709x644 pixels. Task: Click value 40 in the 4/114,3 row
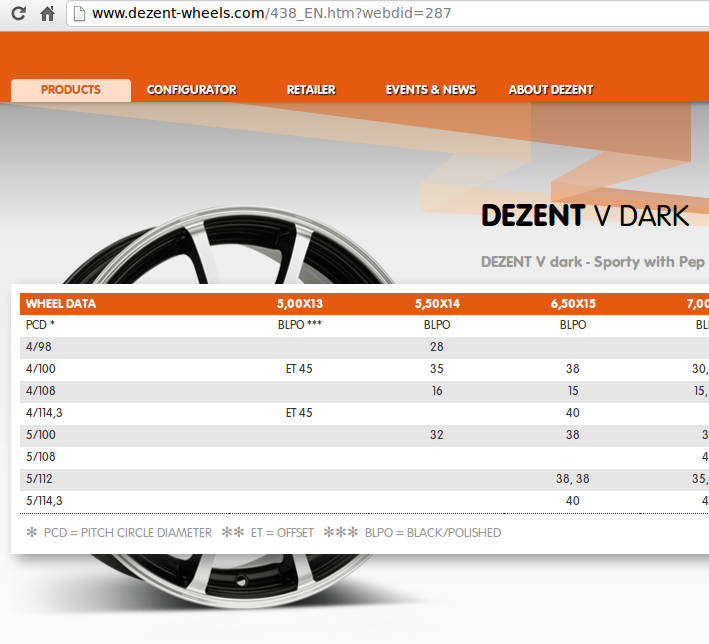click(573, 413)
